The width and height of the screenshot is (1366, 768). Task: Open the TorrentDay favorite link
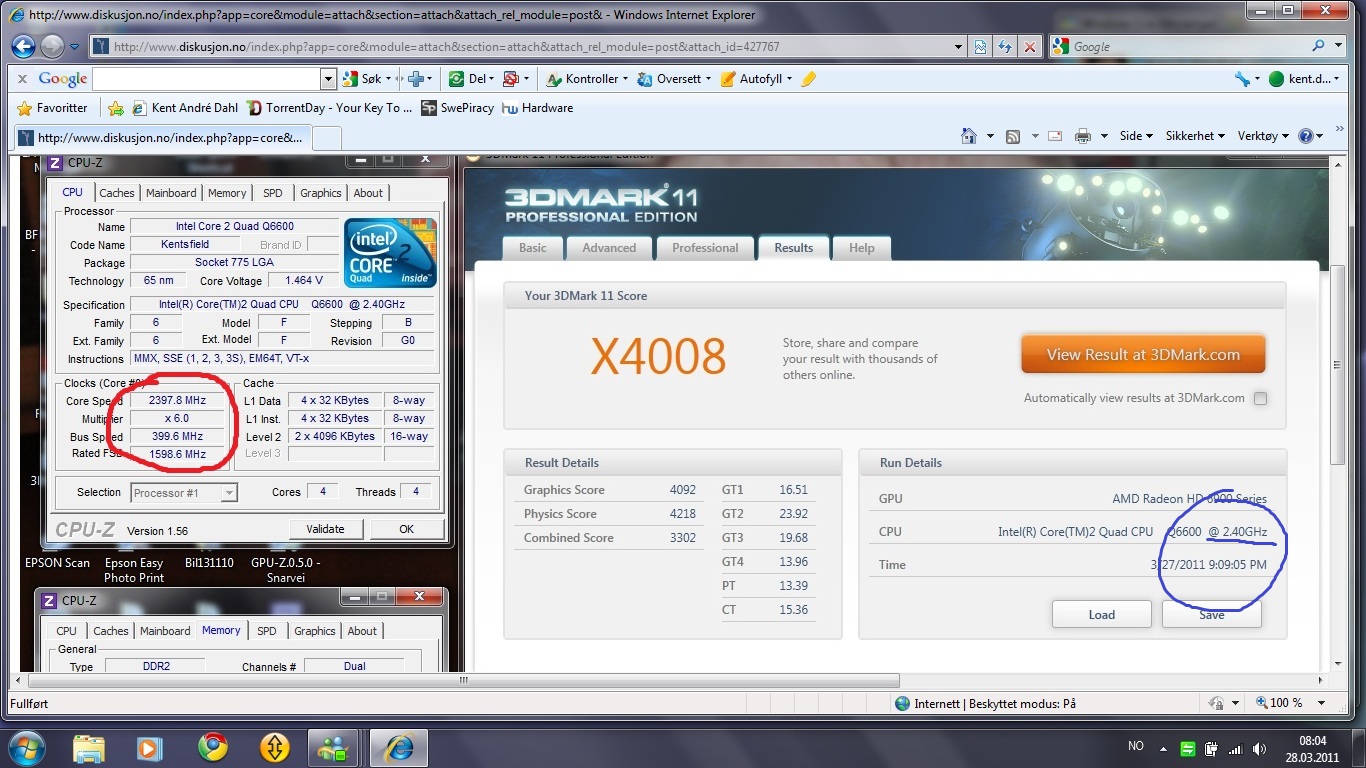click(329, 108)
